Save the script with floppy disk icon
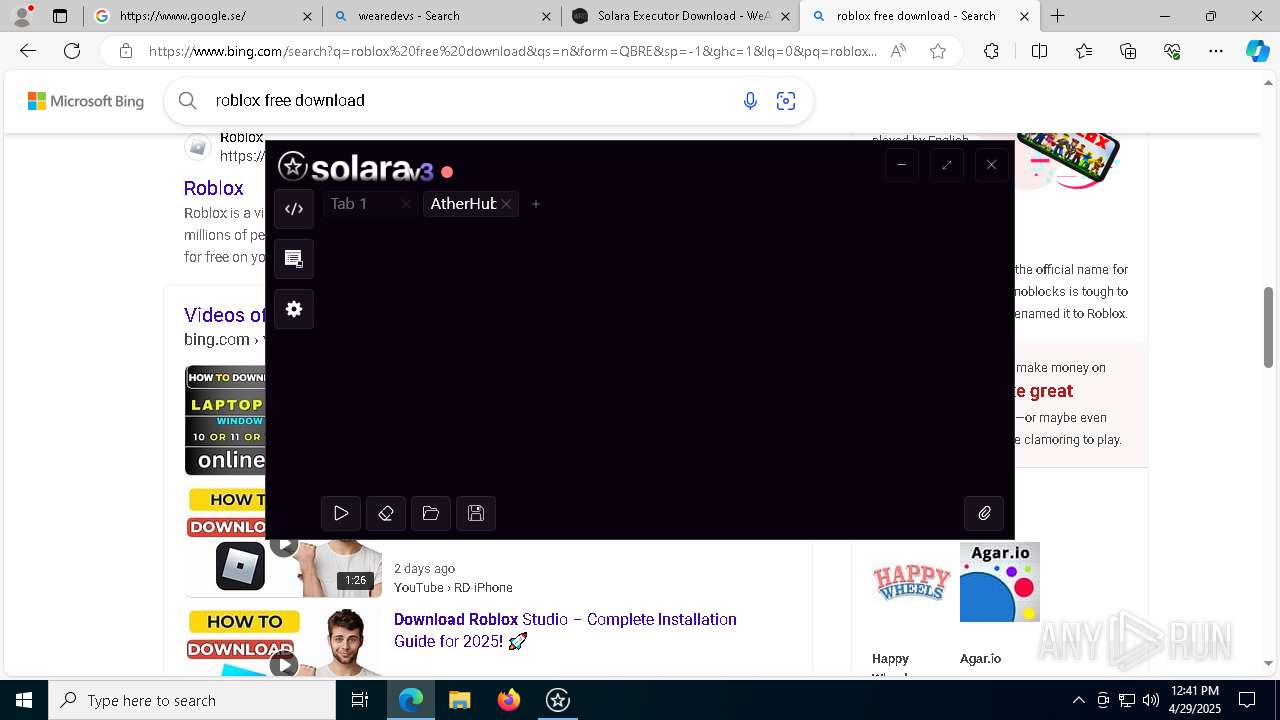Image resolution: width=1280 pixels, height=720 pixels. (476, 513)
